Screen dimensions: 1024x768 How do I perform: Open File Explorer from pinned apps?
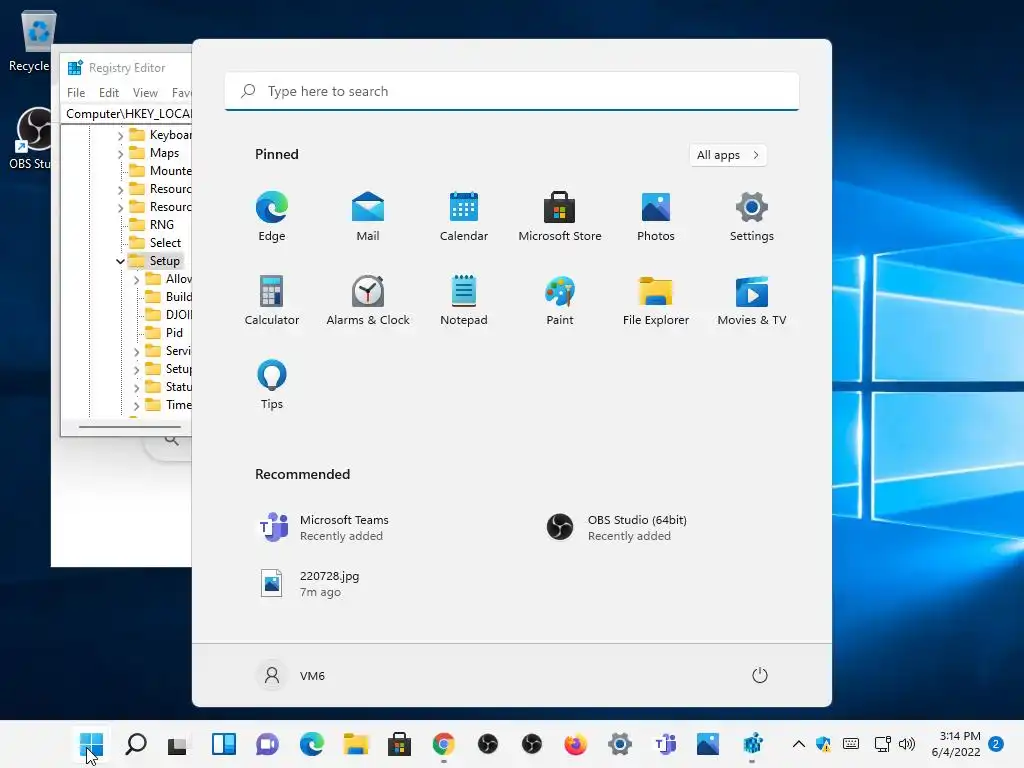(x=656, y=300)
